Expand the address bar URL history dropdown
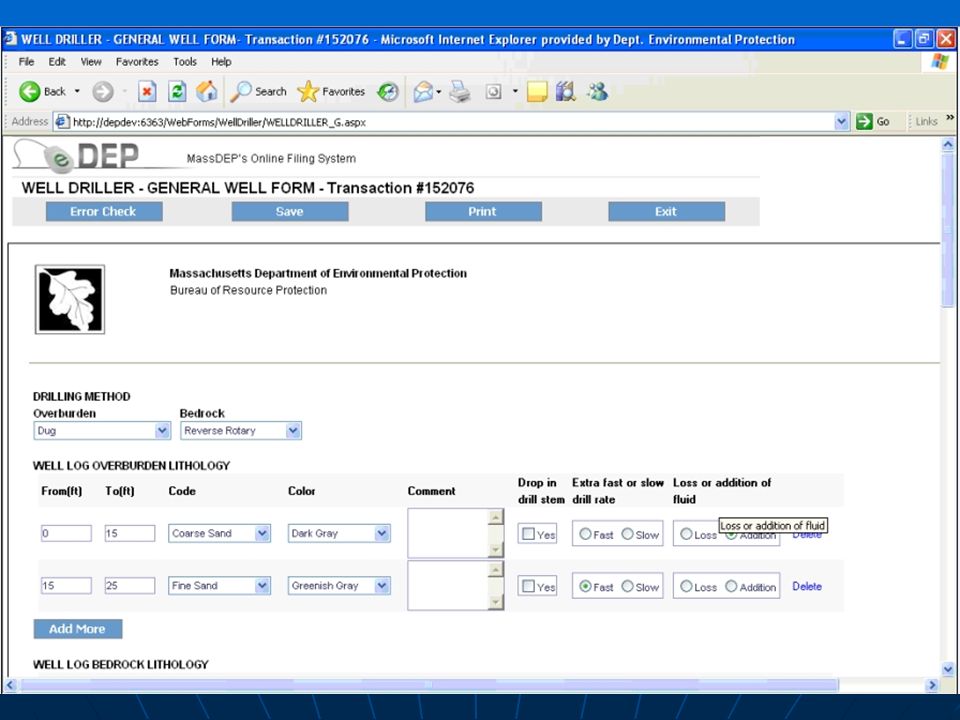Image resolution: width=960 pixels, height=720 pixels. pyautogui.click(x=842, y=121)
